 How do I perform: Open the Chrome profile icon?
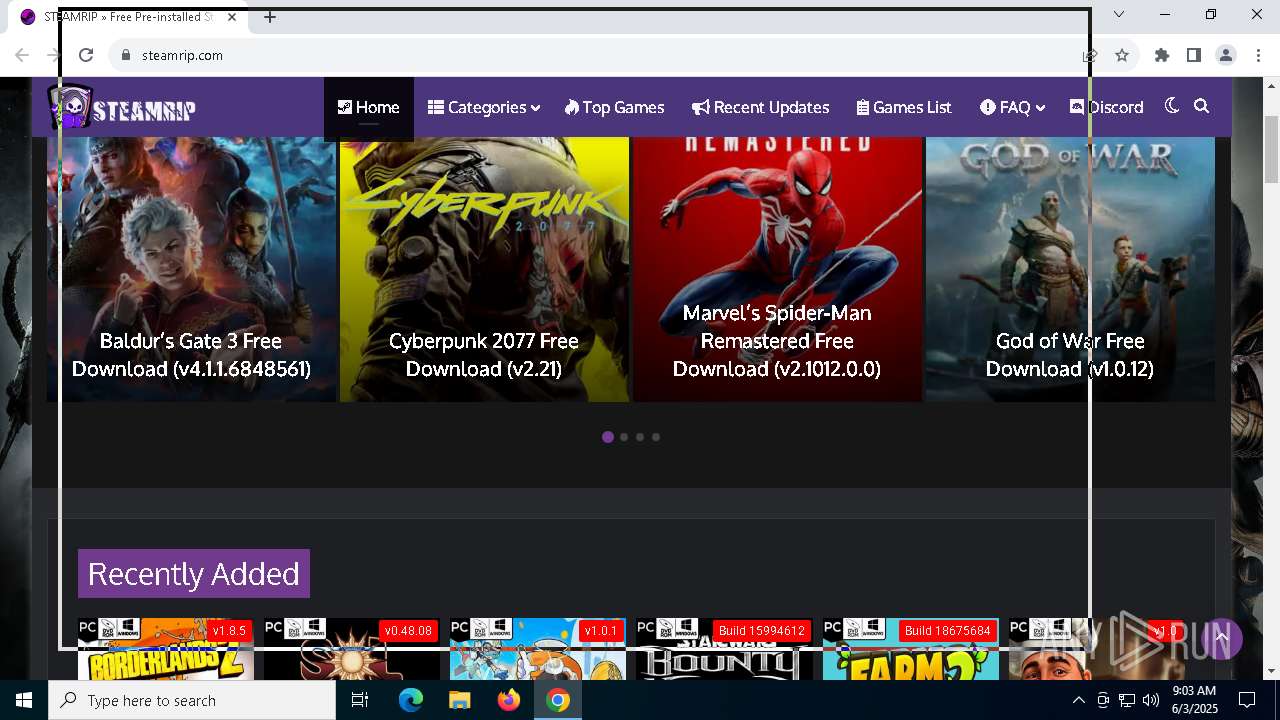(x=1226, y=55)
